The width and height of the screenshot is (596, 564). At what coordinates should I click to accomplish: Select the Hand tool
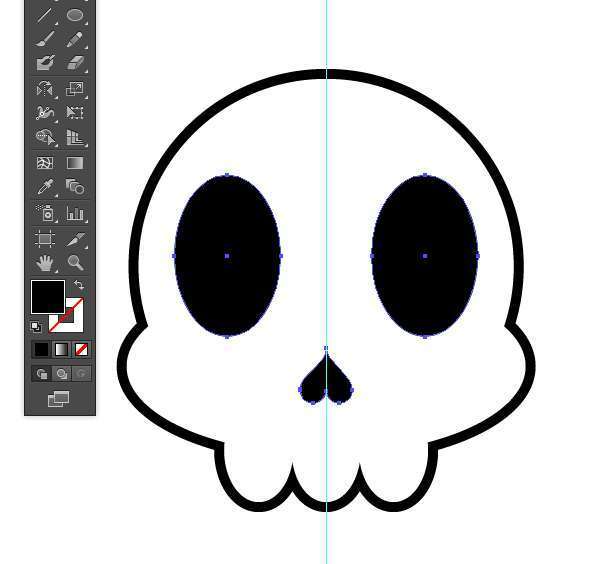[45, 263]
